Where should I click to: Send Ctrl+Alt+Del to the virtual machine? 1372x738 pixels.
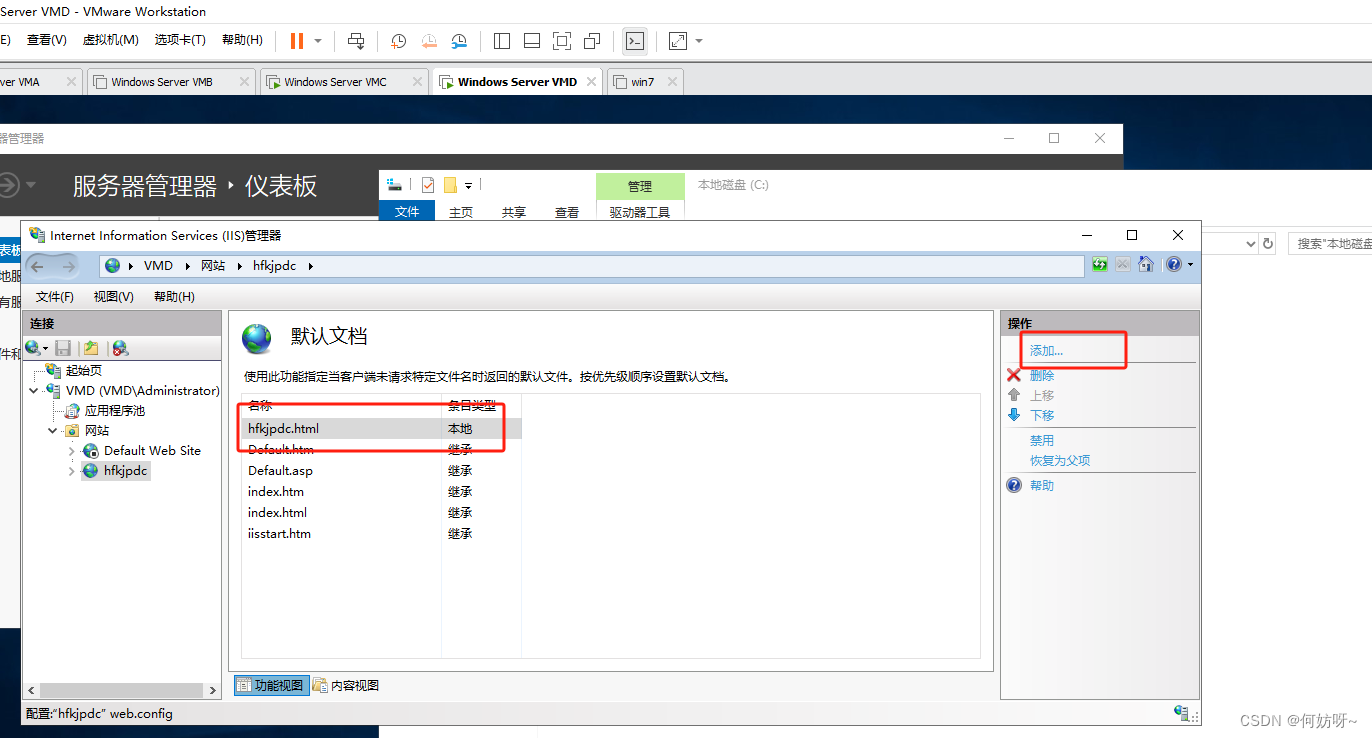[x=356, y=41]
